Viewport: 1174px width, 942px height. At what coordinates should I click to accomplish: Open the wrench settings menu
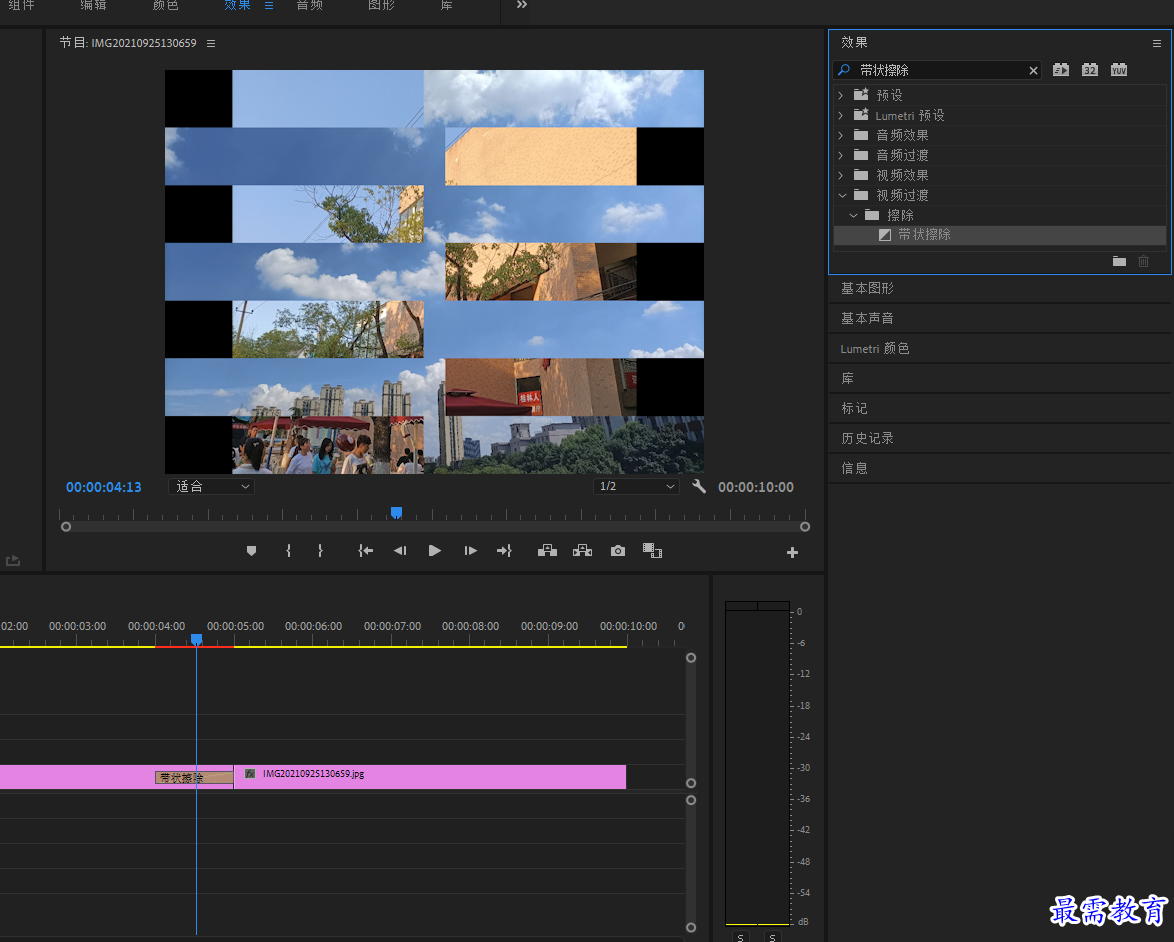[x=699, y=487]
